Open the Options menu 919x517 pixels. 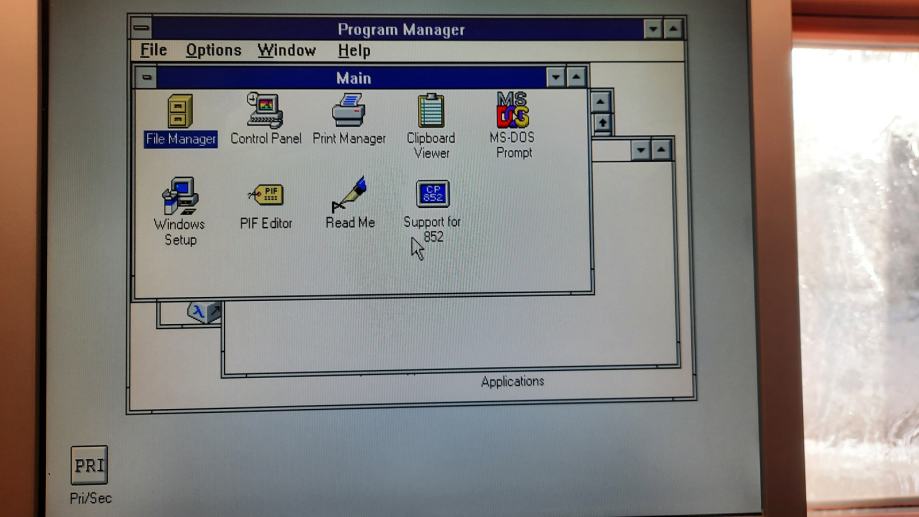[213, 50]
